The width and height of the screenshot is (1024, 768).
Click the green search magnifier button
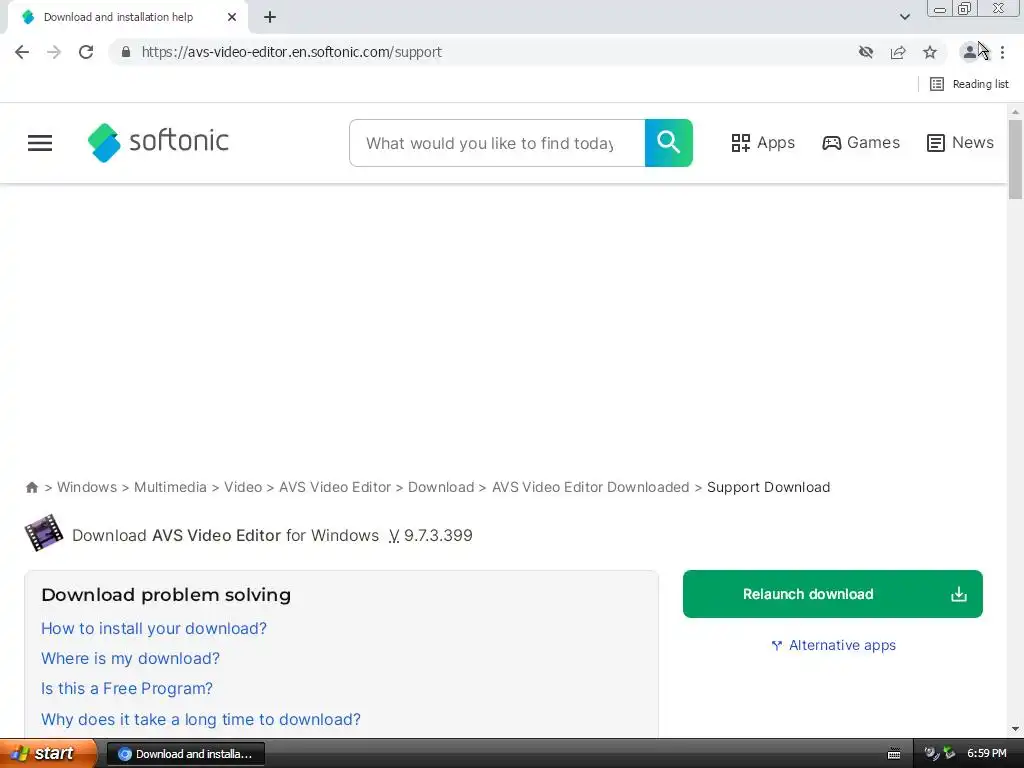tap(669, 143)
